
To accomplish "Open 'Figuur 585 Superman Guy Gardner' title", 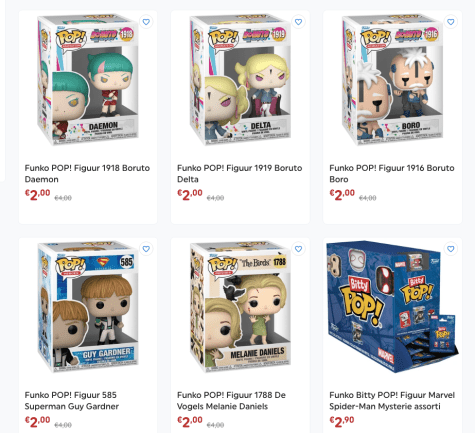I will pos(72,400).
